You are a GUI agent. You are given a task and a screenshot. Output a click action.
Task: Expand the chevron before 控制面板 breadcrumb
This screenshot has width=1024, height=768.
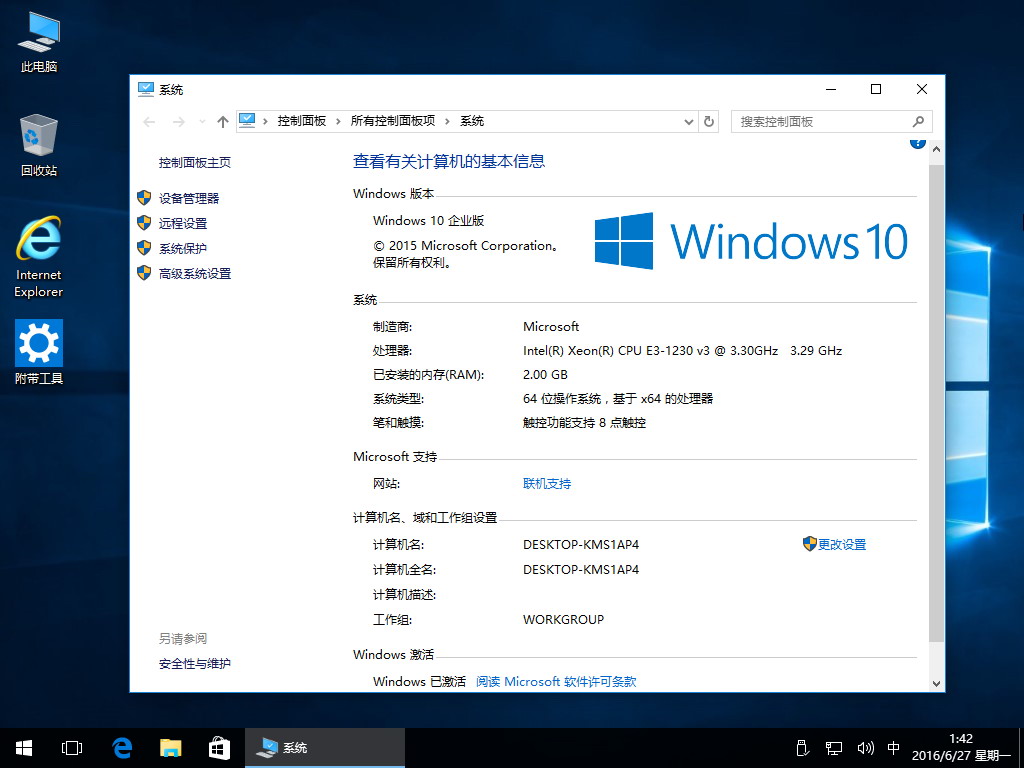tap(265, 121)
